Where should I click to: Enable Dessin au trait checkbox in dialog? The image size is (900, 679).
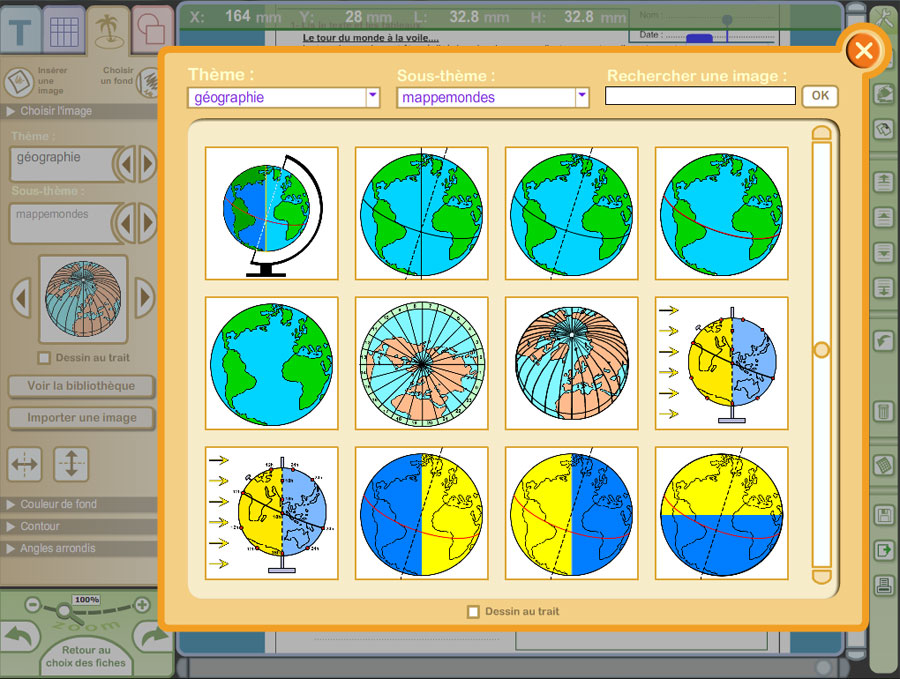tap(474, 612)
